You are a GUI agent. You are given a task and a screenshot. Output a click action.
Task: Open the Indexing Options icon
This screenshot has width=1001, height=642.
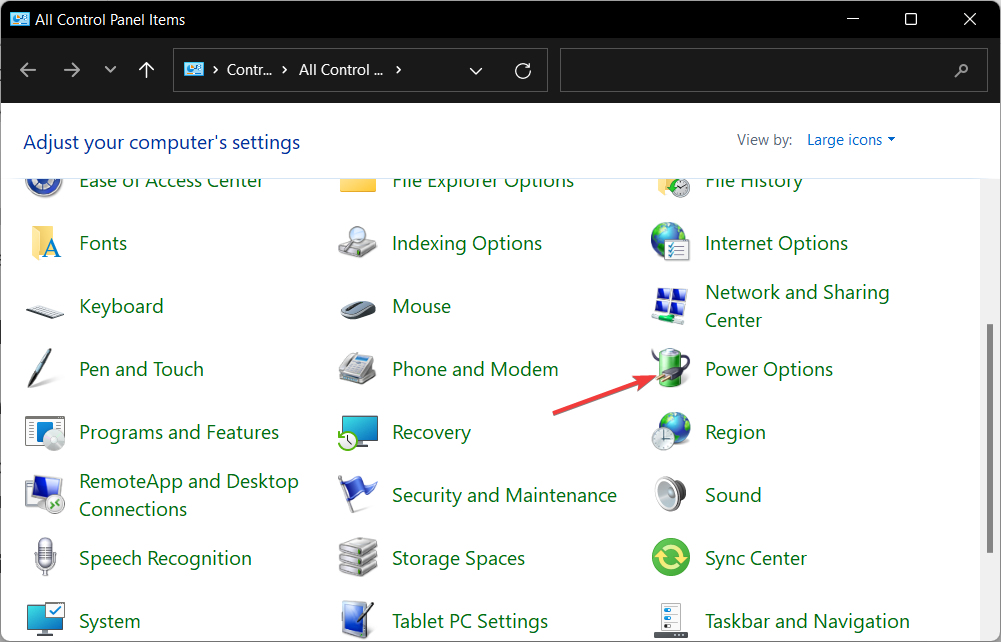click(358, 243)
